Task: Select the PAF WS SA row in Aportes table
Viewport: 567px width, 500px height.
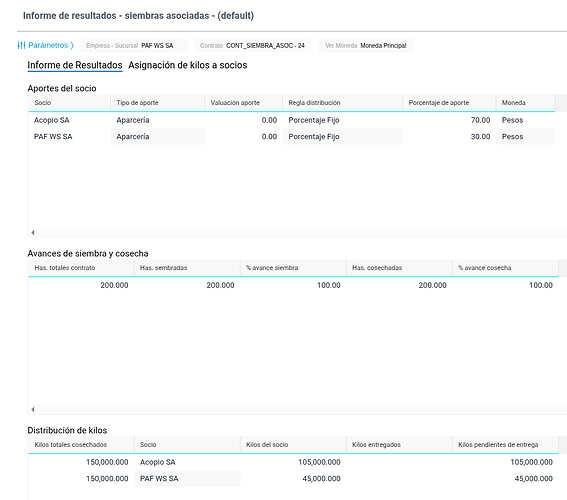Action: pyautogui.click(x=291, y=137)
